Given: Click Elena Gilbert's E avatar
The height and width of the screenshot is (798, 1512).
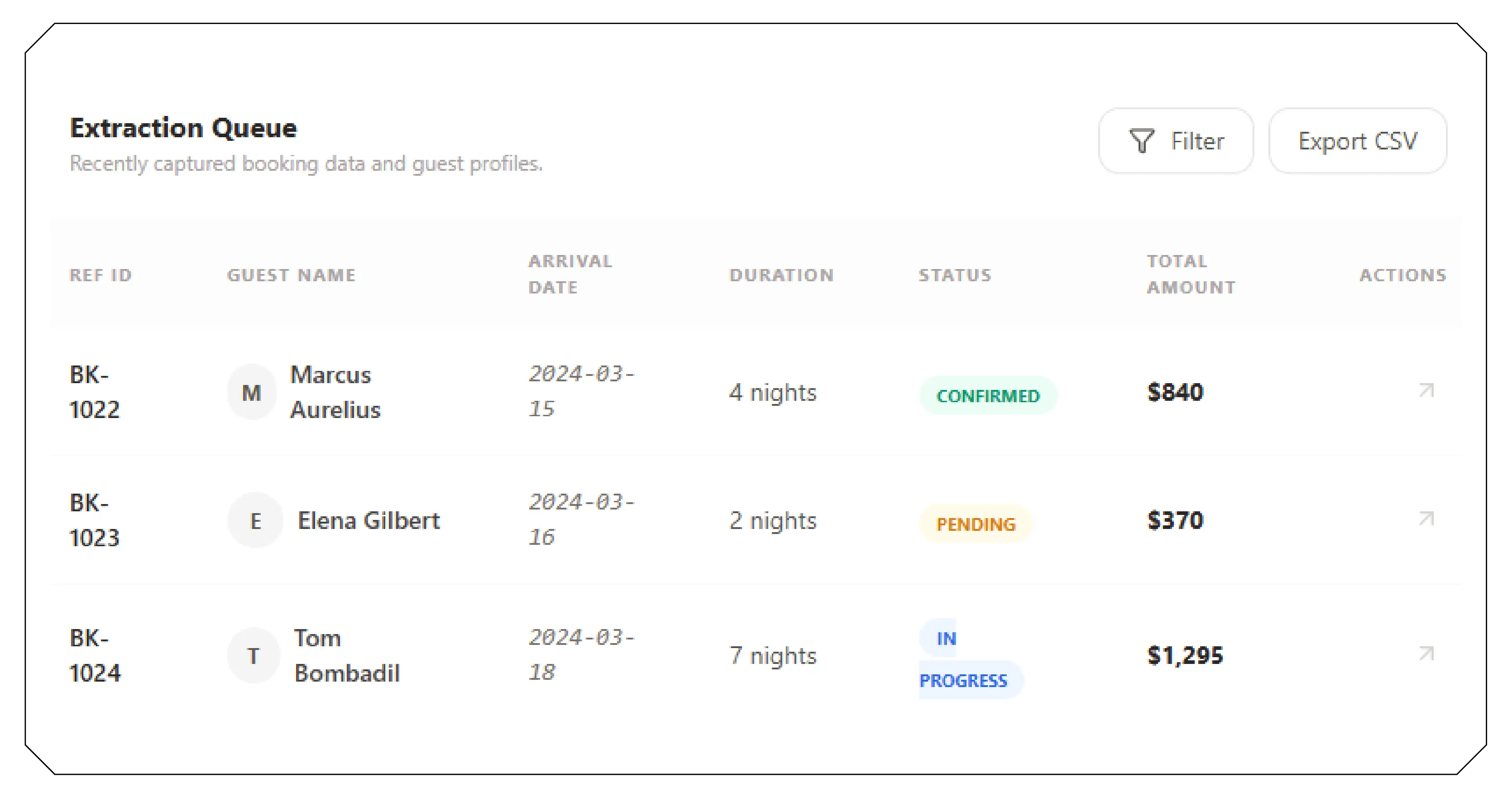Looking at the screenshot, I should (255, 520).
